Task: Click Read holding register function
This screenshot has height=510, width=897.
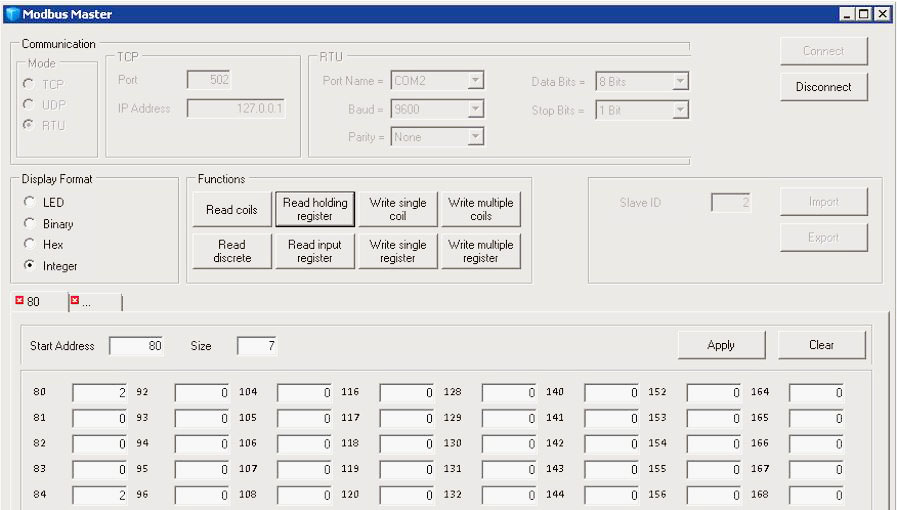Action: click(315, 209)
